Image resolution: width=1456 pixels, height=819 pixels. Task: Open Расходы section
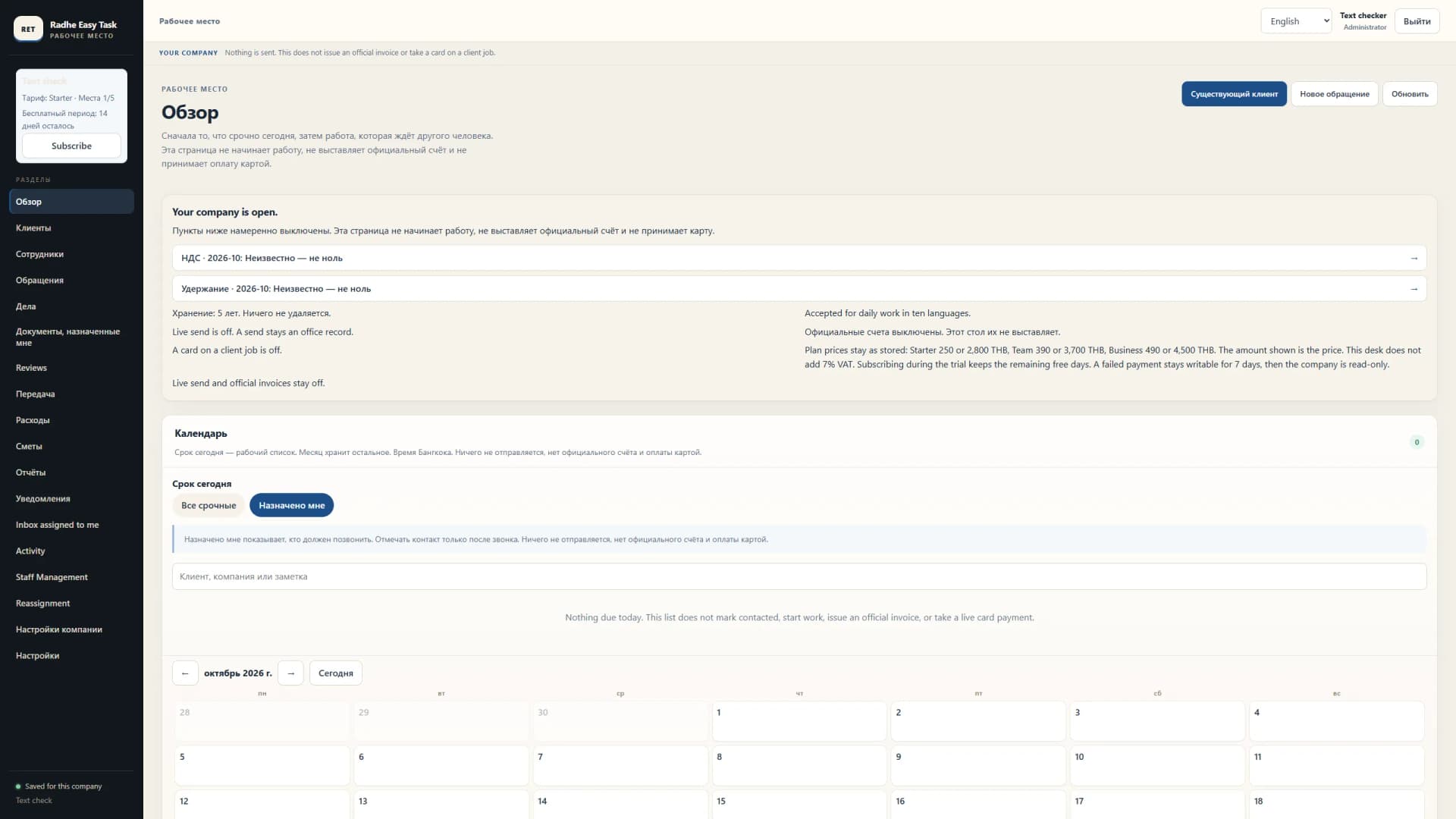(71, 420)
